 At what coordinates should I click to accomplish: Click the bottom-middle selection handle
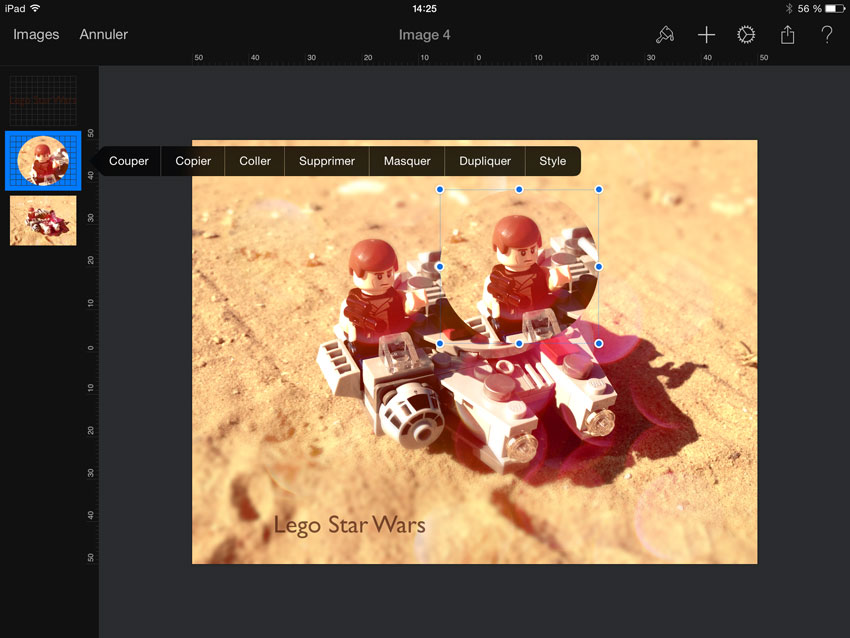point(519,344)
